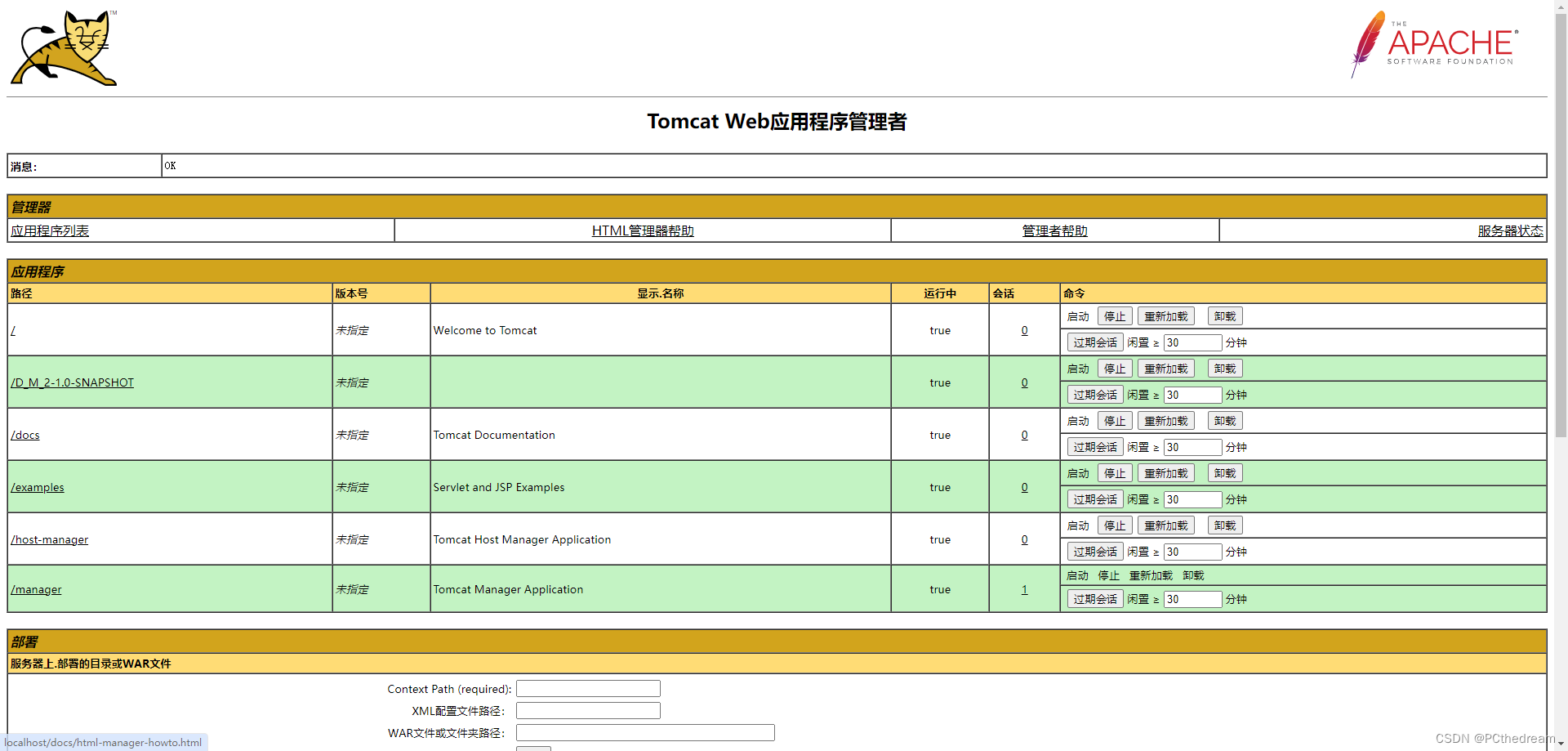Viewport: 1568px width, 751px height.
Task: Focus the Context Path (required) field
Action: point(588,689)
